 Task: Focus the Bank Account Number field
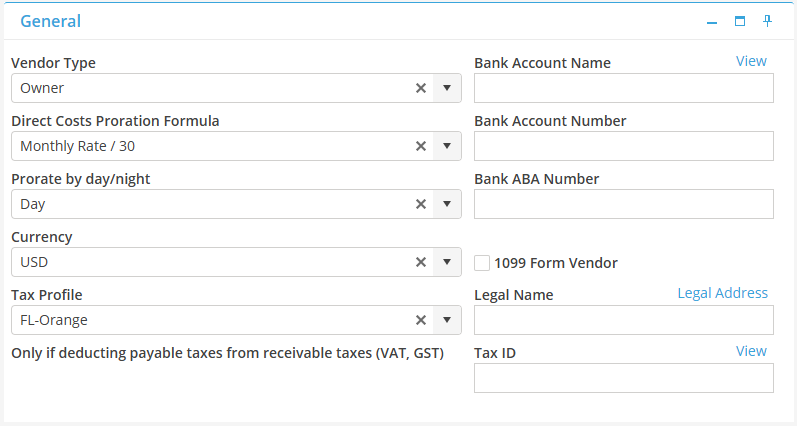pos(623,146)
